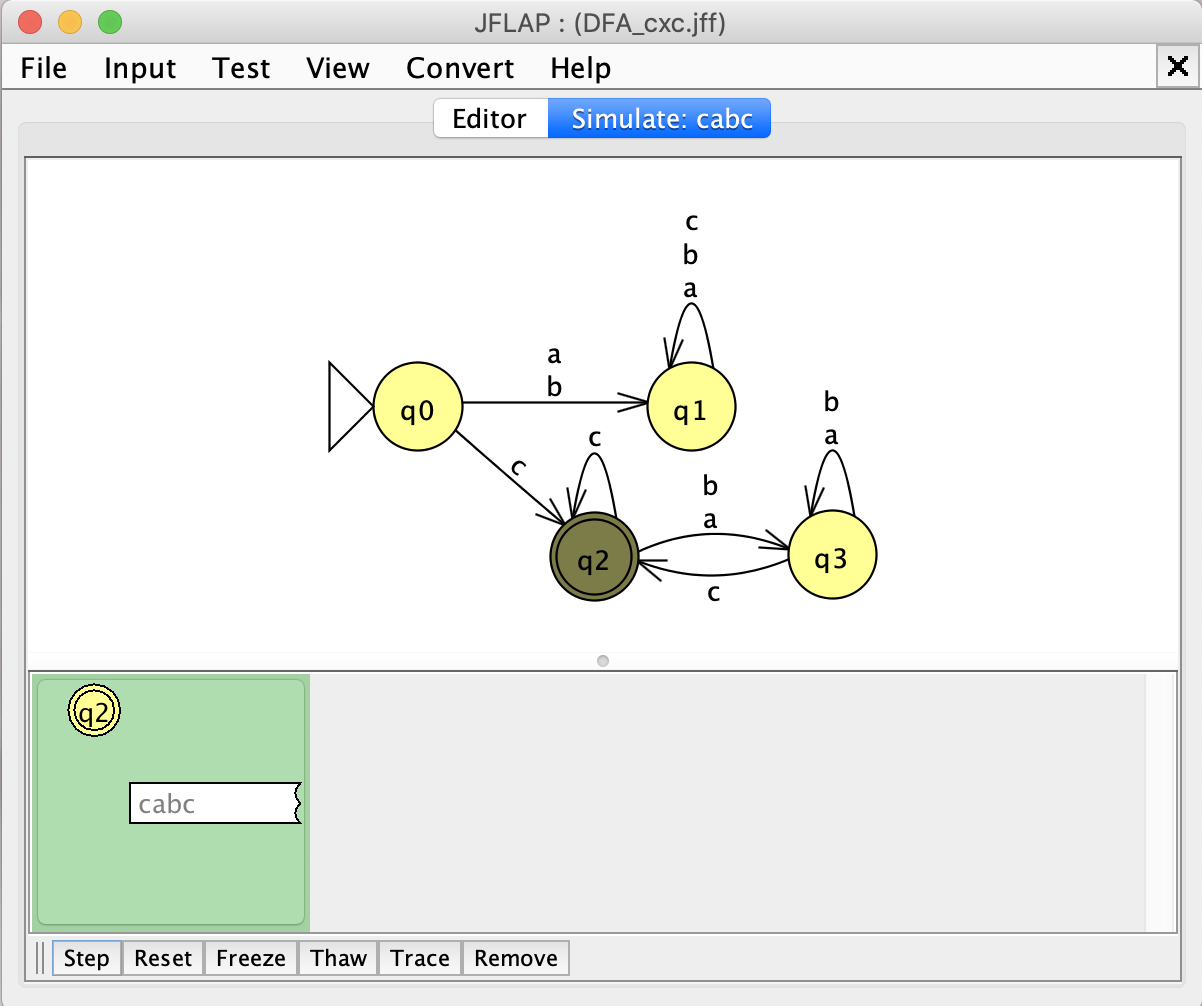Image resolution: width=1202 pixels, height=1006 pixels.
Task: Select state q1 in the diagram
Action: 691,407
